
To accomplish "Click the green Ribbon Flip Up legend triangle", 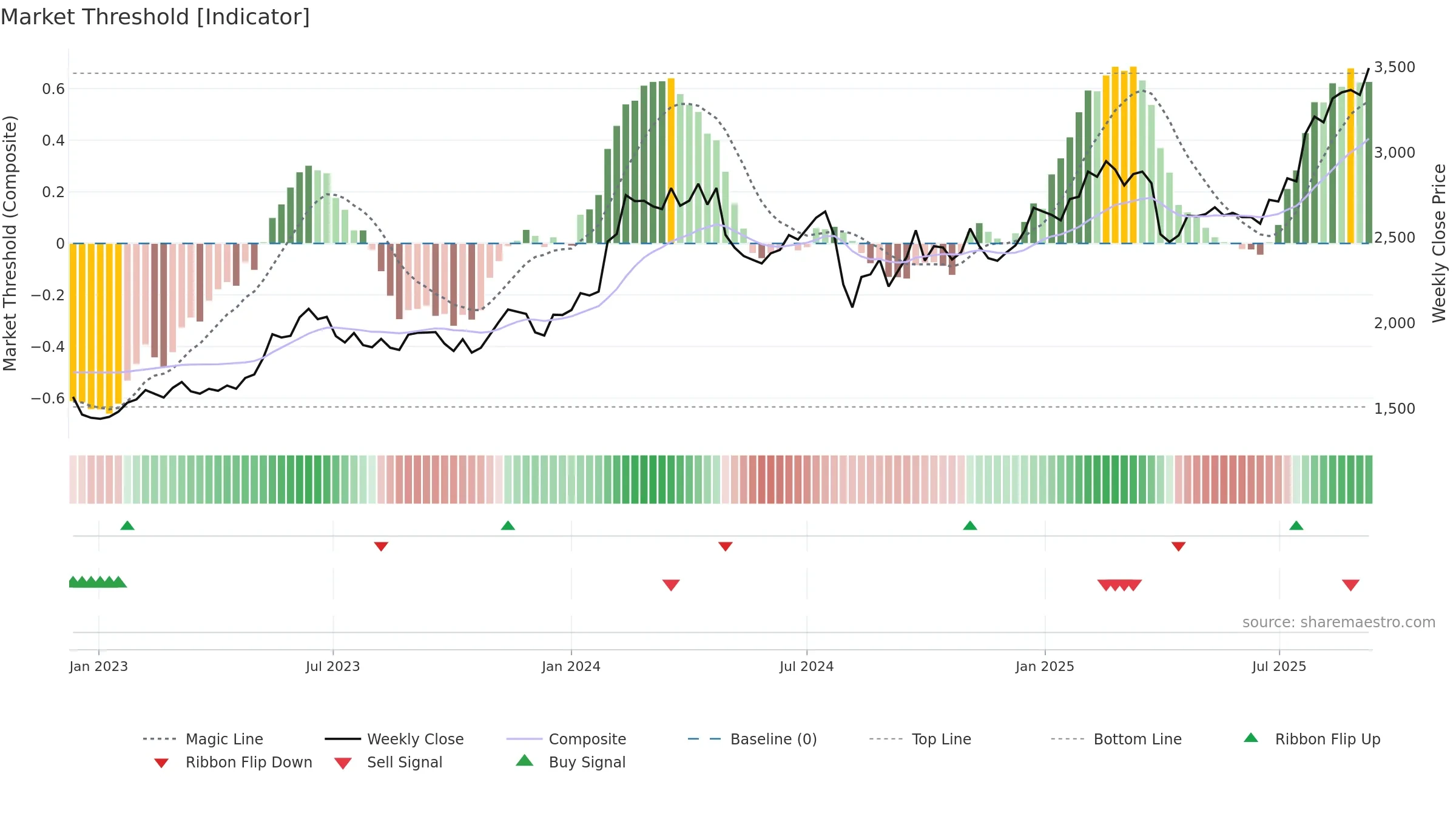I will 1251,738.
